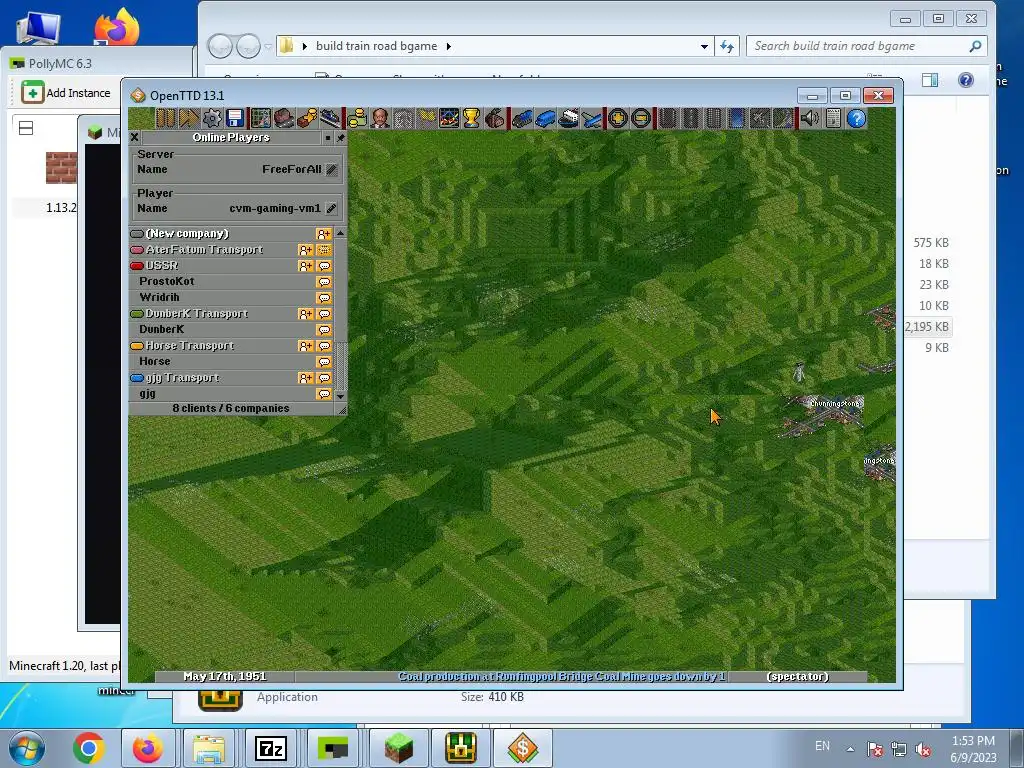This screenshot has height=768, width=1024.
Task: Join Horse Transport company
Action: pyautogui.click(x=306, y=345)
